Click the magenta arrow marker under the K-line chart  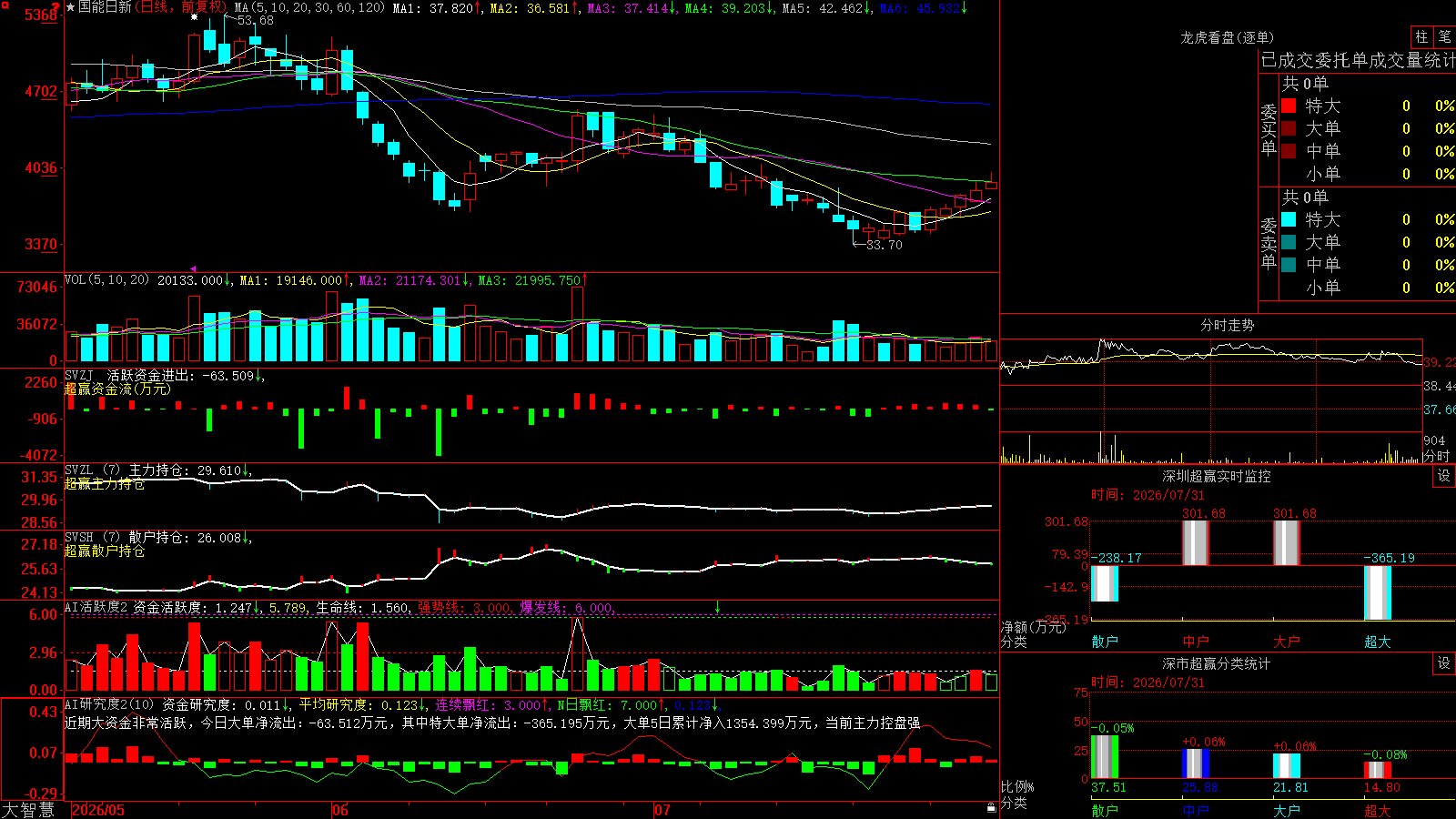pyautogui.click(x=193, y=268)
